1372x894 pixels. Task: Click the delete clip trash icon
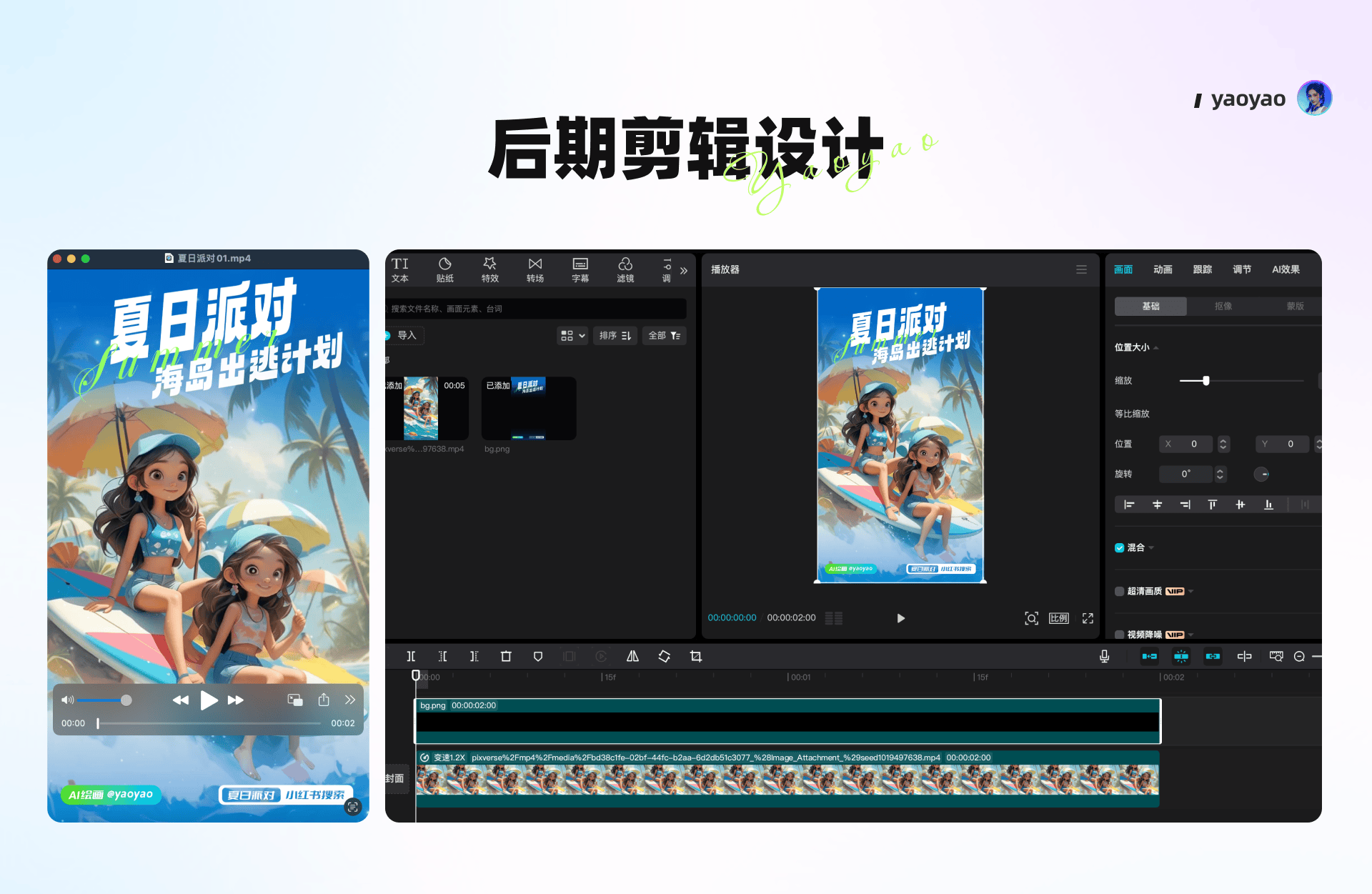(x=506, y=656)
